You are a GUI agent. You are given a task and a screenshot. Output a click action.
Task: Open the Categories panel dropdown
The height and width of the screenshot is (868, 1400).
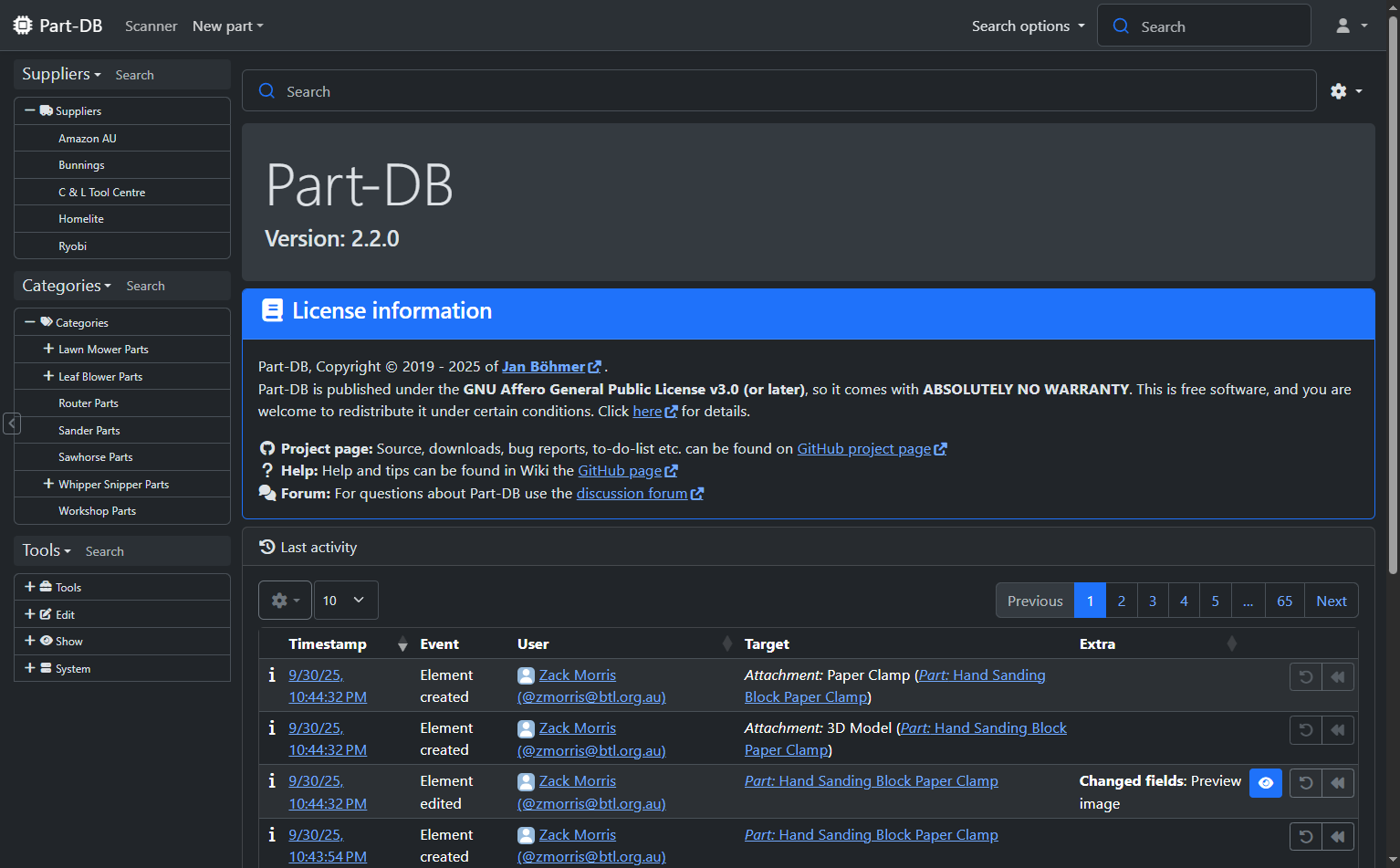pos(67,286)
